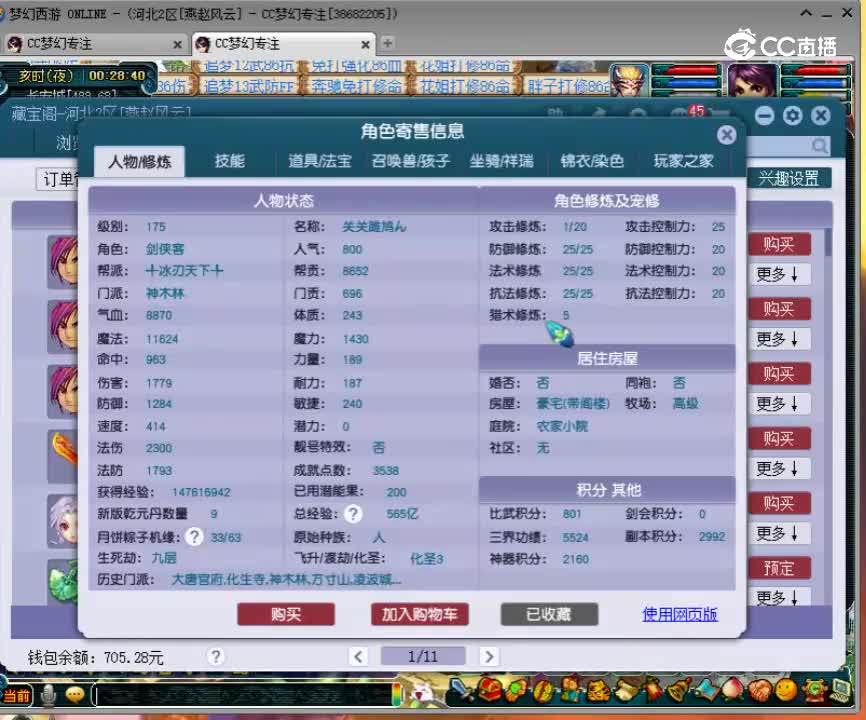Expand the first 更多↓ listing row
The width and height of the screenshot is (866, 720).
tap(778, 274)
